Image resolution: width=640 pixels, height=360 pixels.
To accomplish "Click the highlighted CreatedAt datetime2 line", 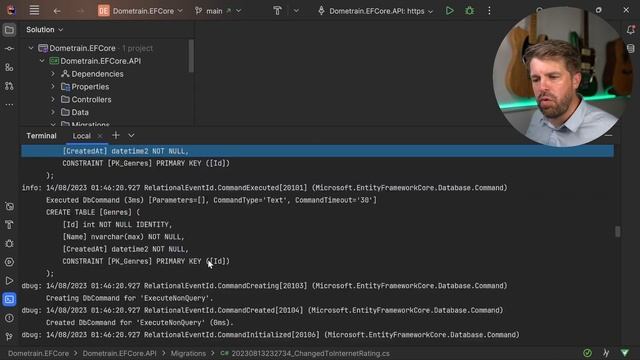I will 317,151.
